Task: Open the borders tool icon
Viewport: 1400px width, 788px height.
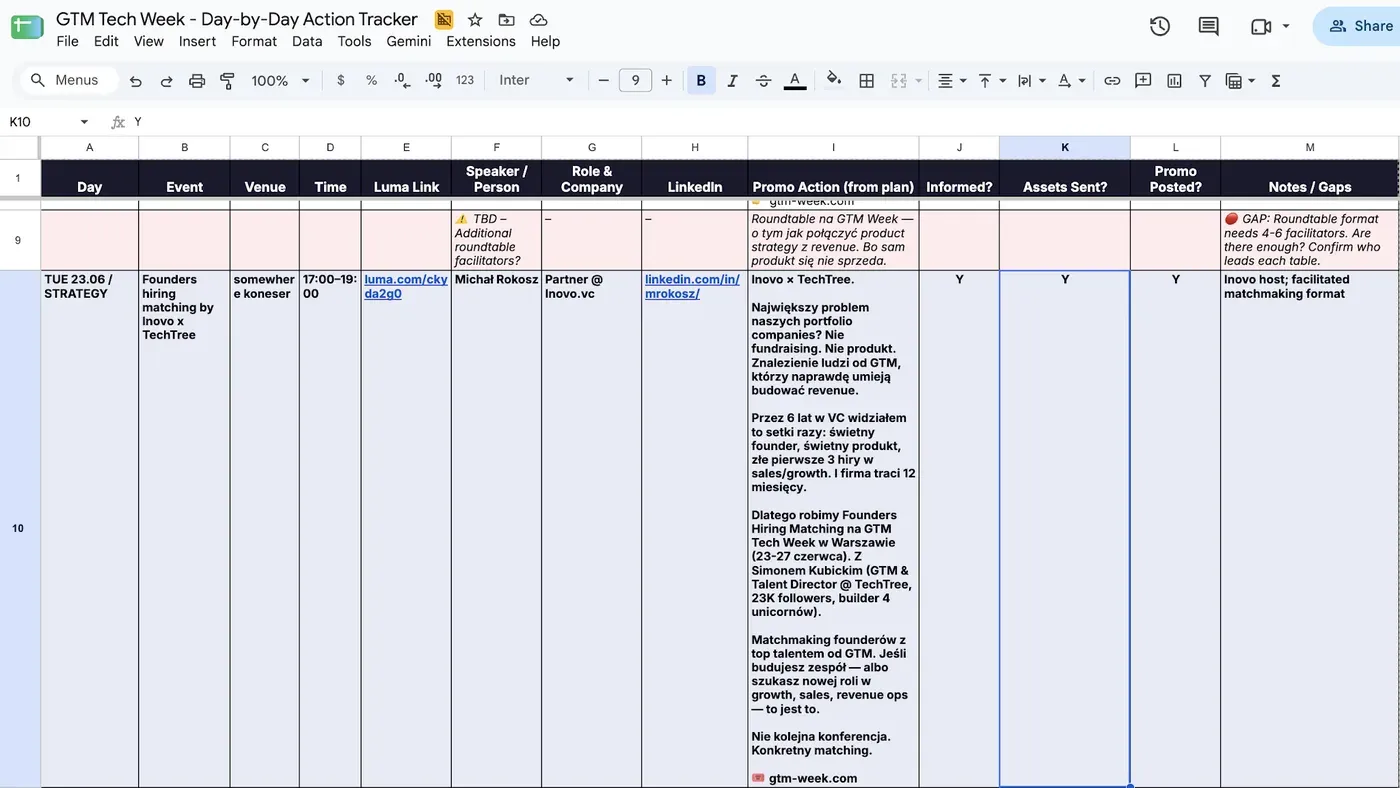Action: 867,80
